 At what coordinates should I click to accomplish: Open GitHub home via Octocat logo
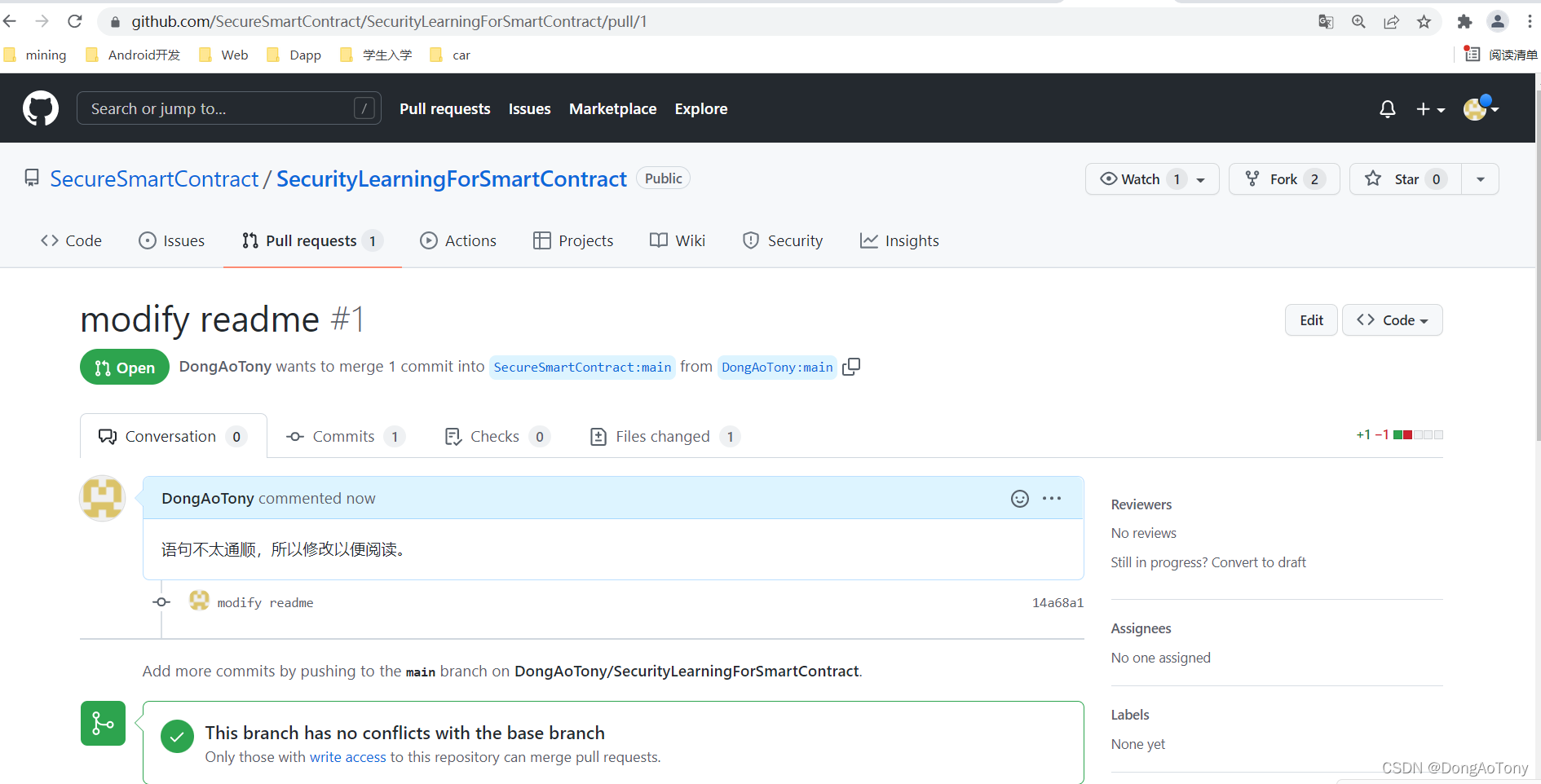[x=41, y=108]
